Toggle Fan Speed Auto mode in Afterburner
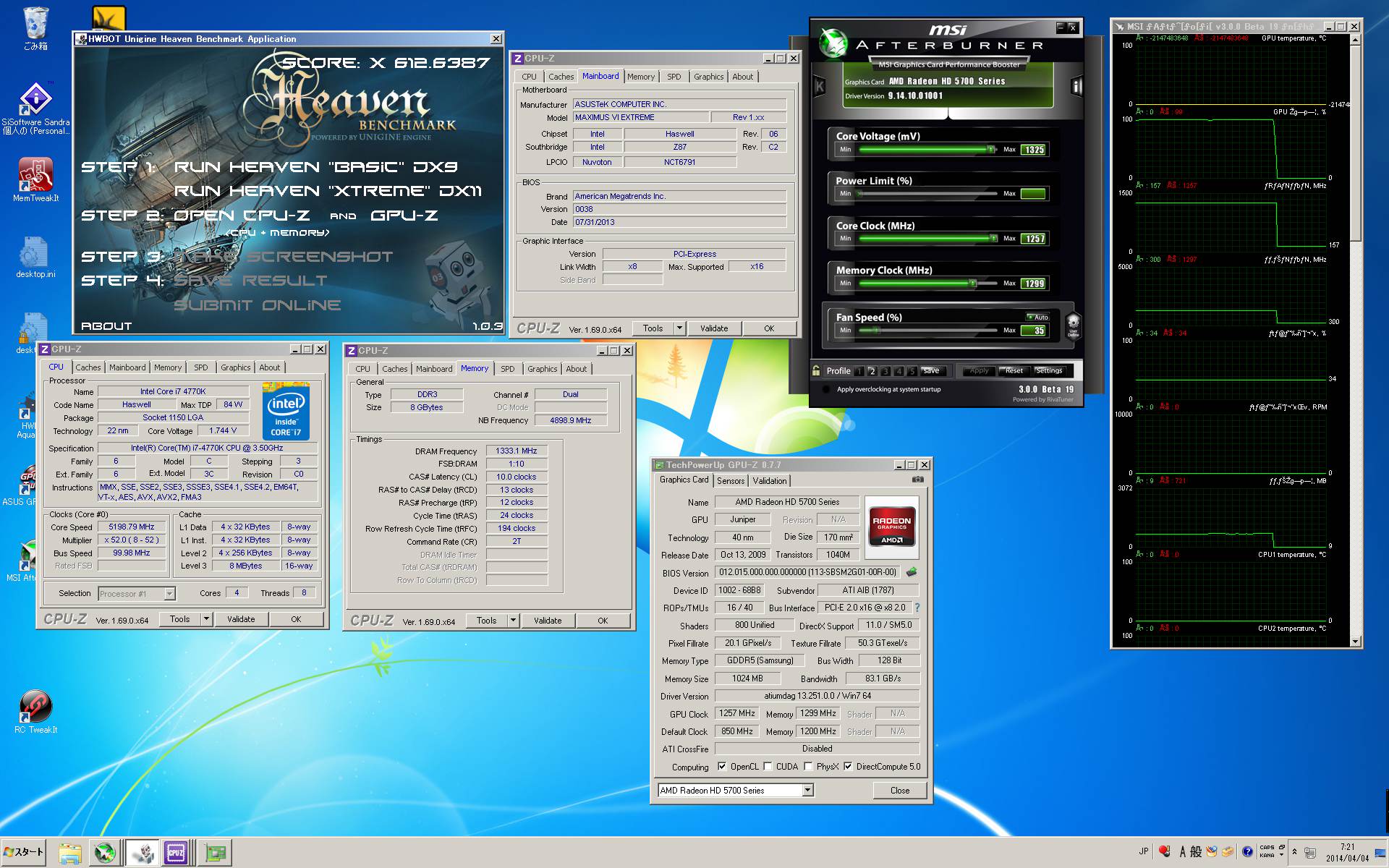This screenshot has height=868, width=1389. pos(1037,317)
